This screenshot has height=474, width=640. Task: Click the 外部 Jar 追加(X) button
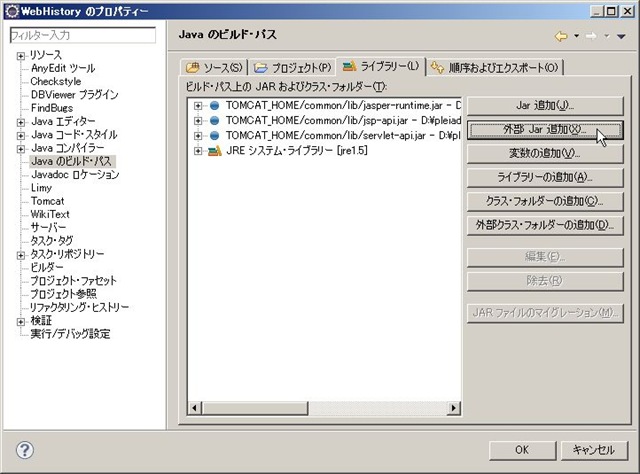(x=545, y=130)
